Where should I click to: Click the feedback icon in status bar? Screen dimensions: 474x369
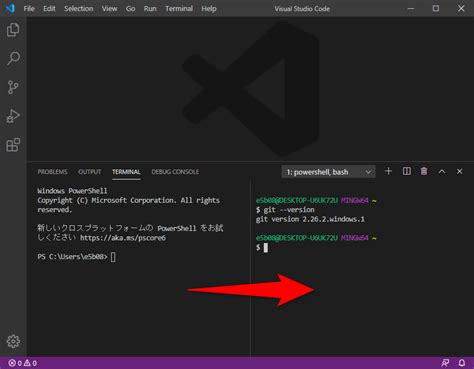coord(445,363)
